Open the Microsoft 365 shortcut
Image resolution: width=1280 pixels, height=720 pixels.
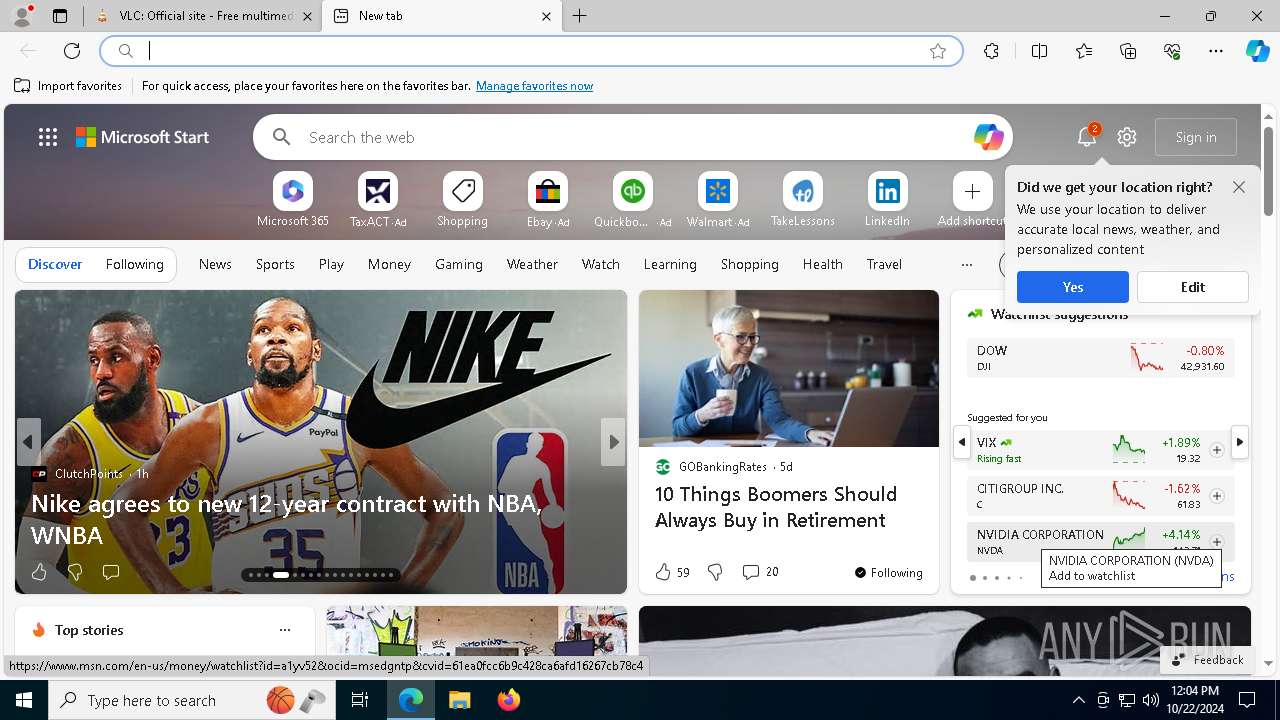(292, 200)
